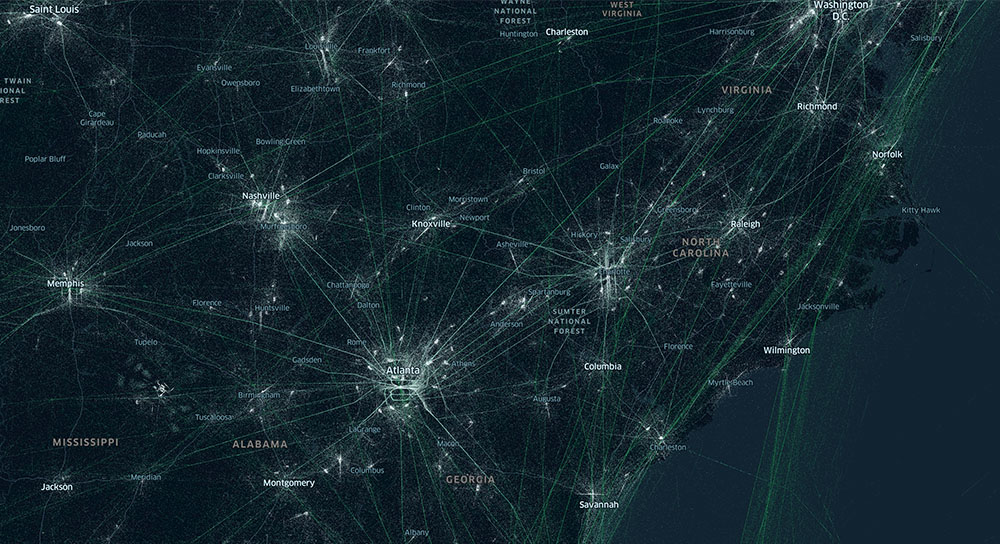Screen dimensions: 1000x544
Task: Select the Clarksville label
Action: 226,176
